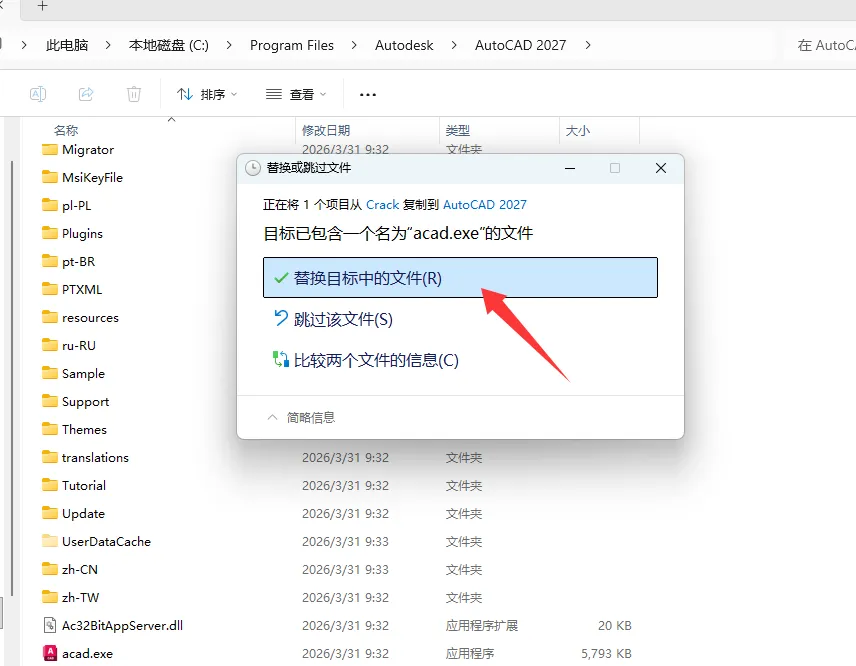Select the Tutorial folder

(74, 485)
